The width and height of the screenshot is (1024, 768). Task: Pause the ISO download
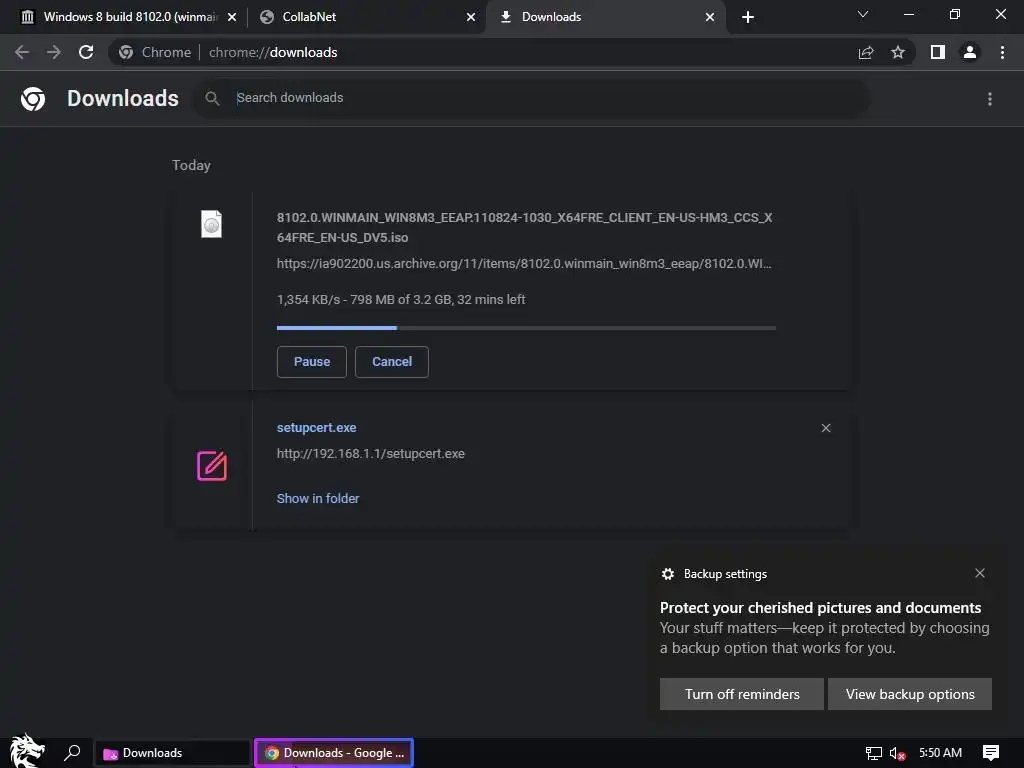pos(312,362)
